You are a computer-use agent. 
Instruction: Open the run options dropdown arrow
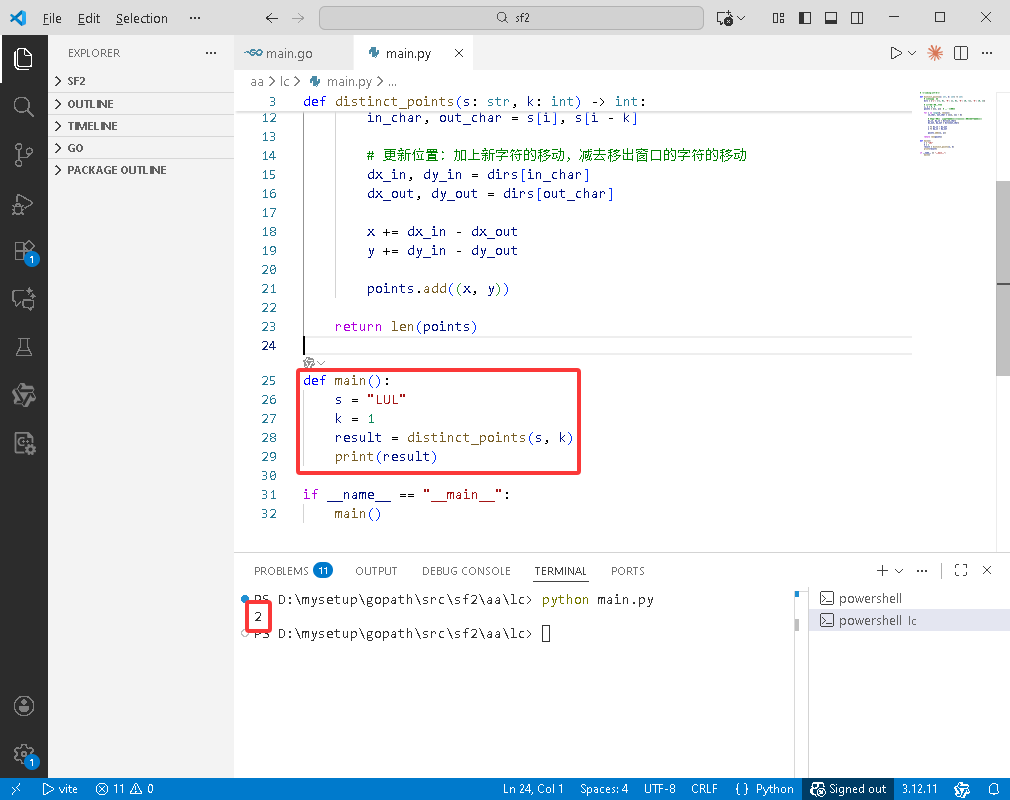[x=912, y=53]
